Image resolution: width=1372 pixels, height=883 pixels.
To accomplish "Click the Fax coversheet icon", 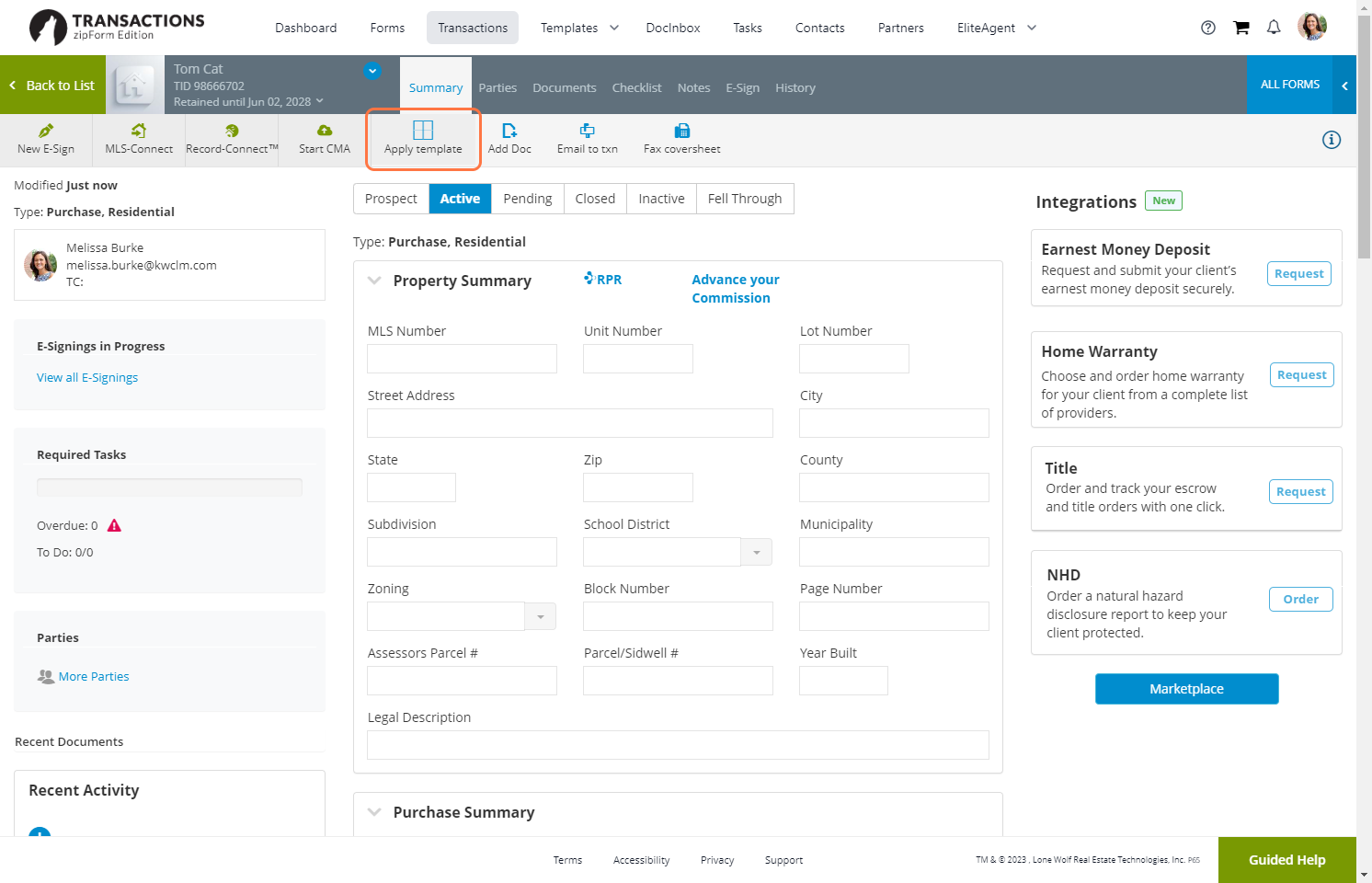I will [682, 131].
